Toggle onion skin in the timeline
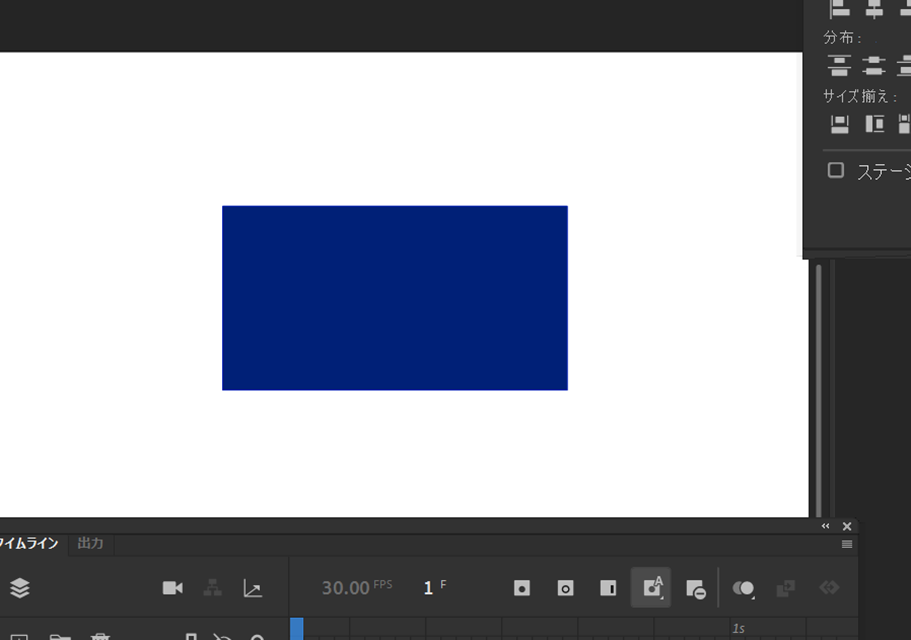The height and width of the screenshot is (640, 911). pos(743,589)
